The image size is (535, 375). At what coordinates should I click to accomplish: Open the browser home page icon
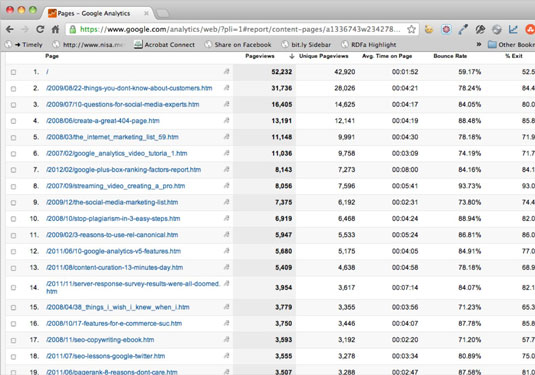(x=55, y=29)
